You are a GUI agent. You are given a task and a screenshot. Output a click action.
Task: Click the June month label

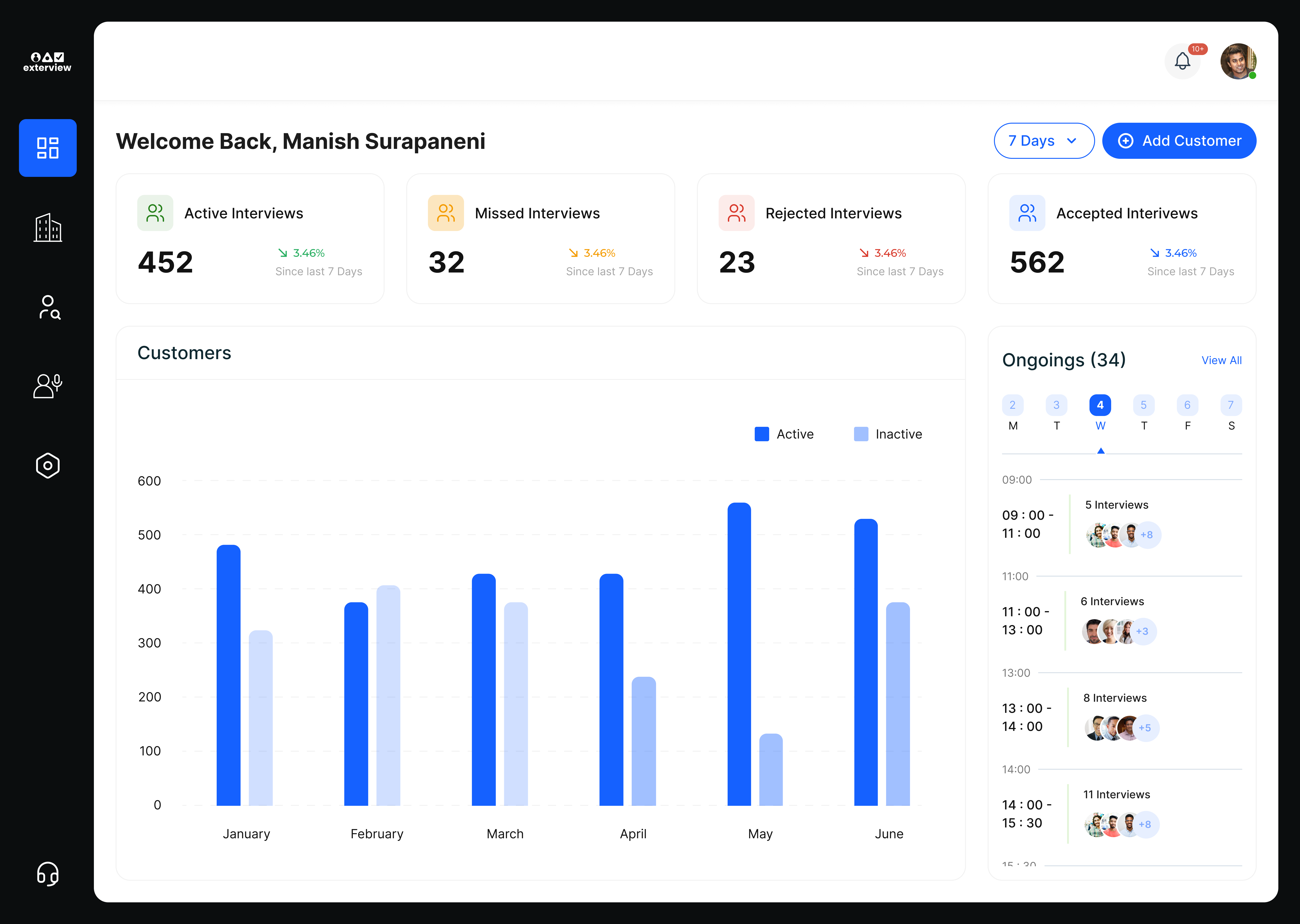click(889, 834)
